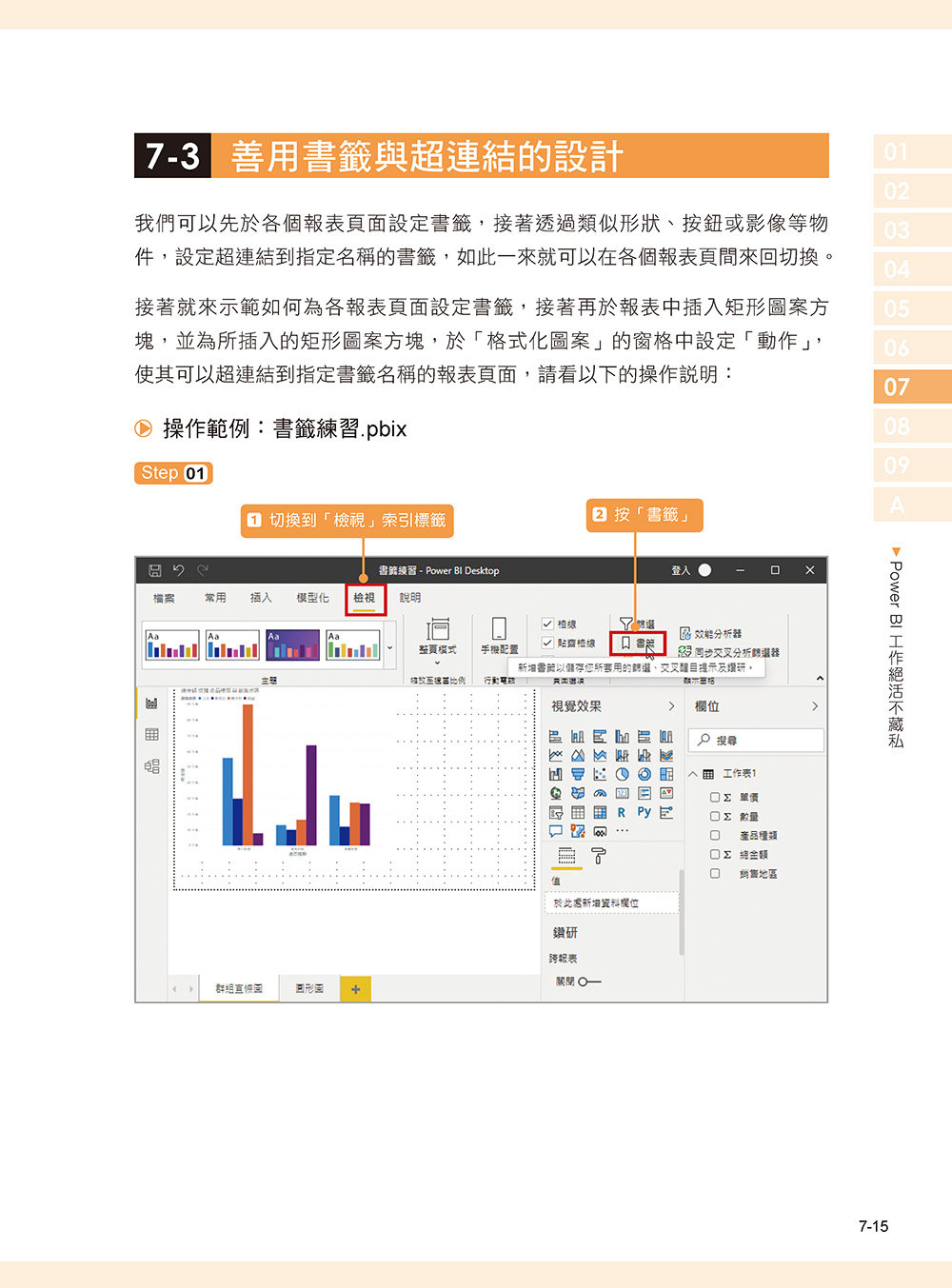Add a new report page with the plus button
This screenshot has width=952, height=1288.
pyautogui.click(x=355, y=989)
